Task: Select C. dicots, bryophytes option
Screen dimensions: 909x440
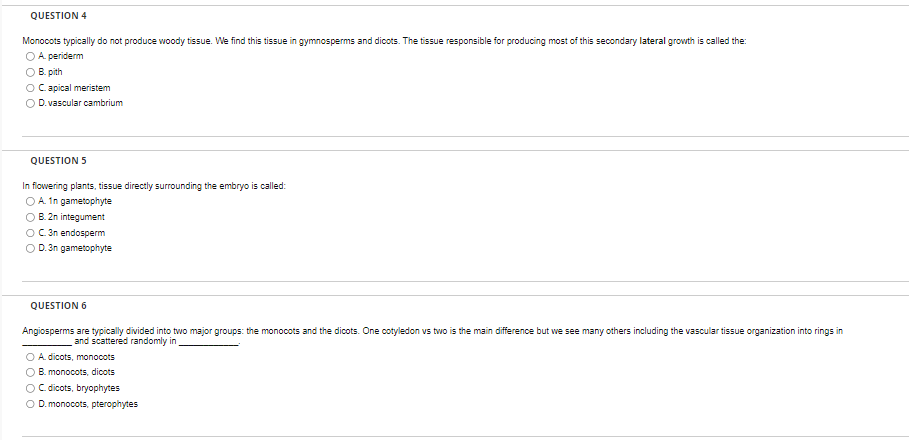Action: pos(30,388)
